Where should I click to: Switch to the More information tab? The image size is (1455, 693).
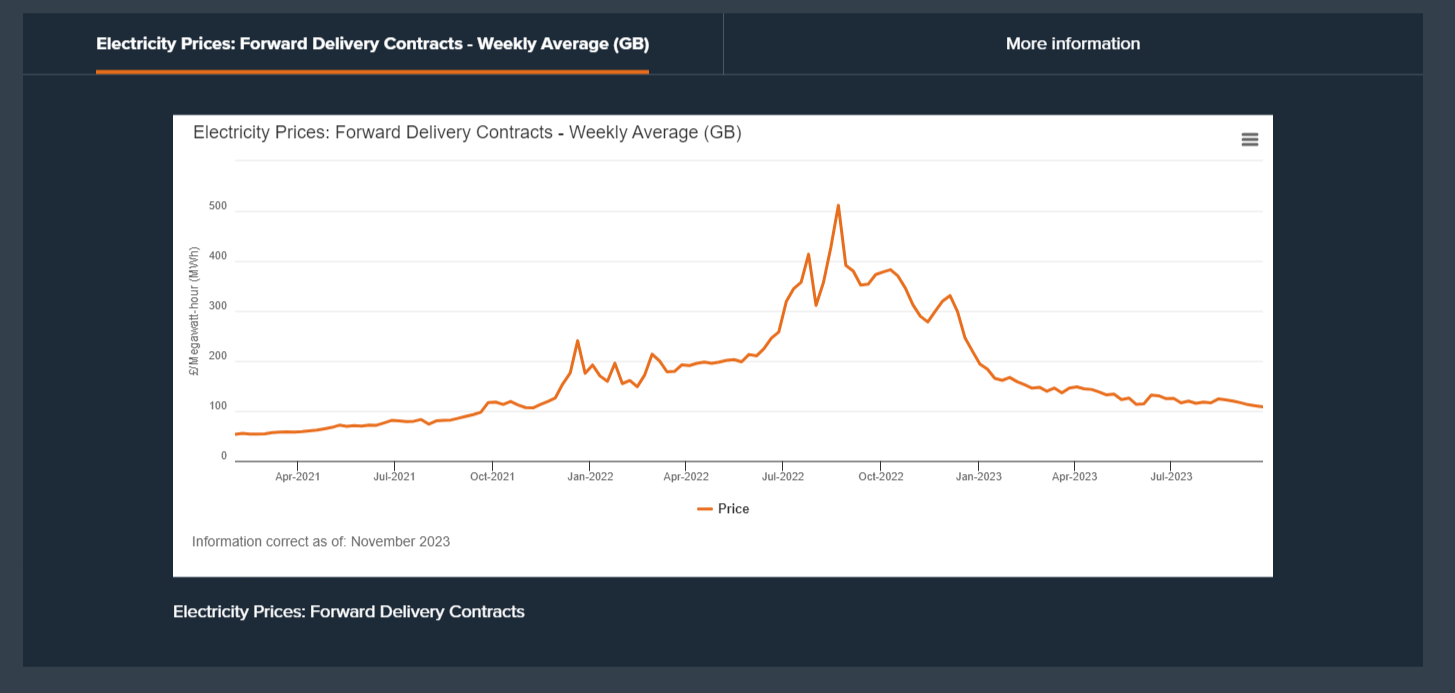coord(1072,44)
